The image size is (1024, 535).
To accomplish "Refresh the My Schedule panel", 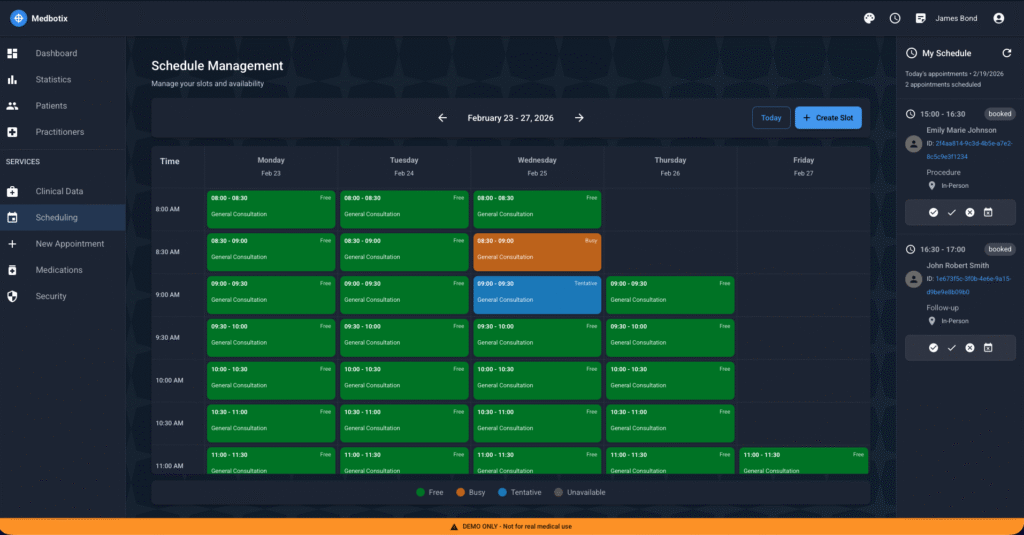I will point(1006,53).
